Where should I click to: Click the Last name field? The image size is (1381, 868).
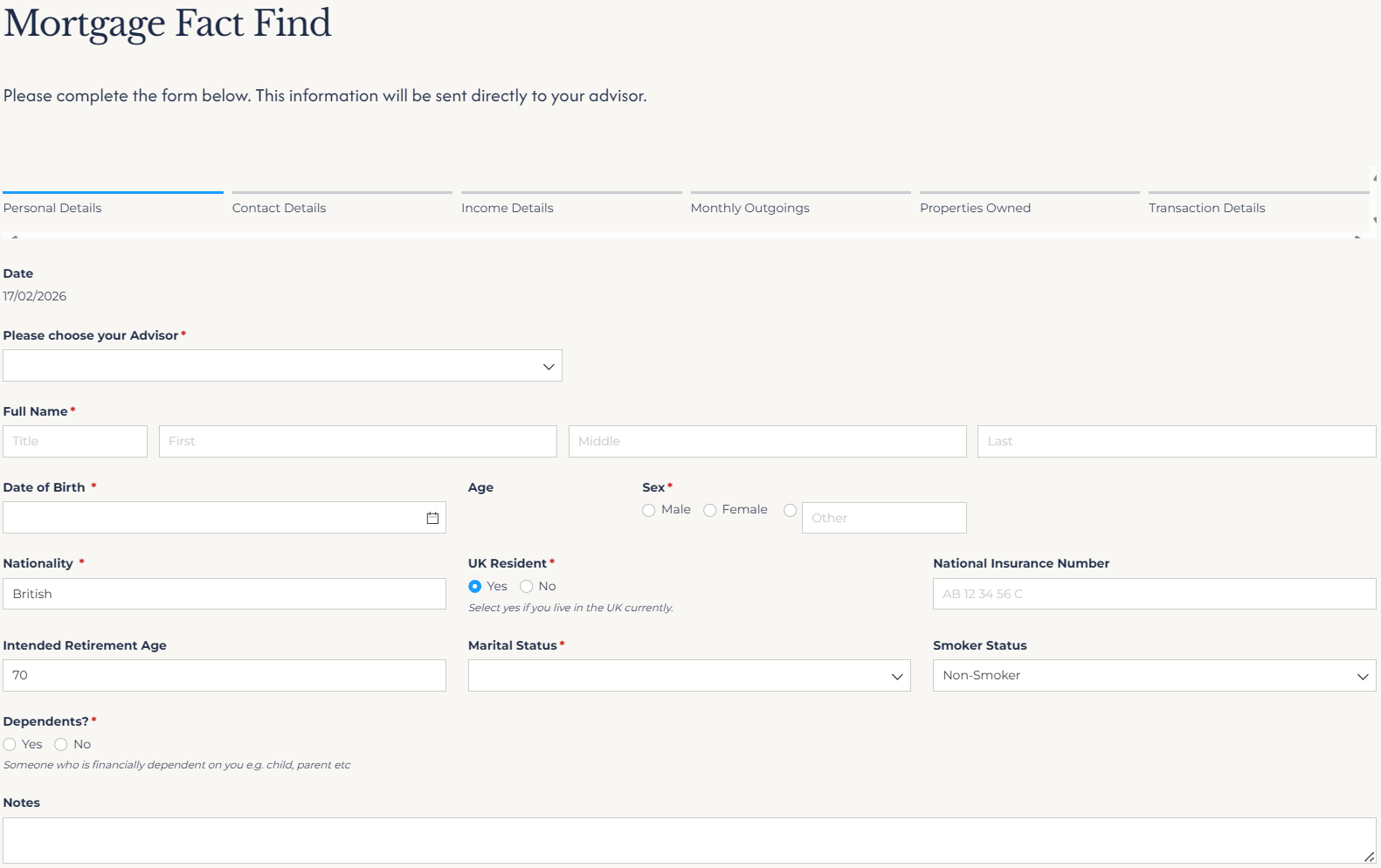[x=1177, y=442]
